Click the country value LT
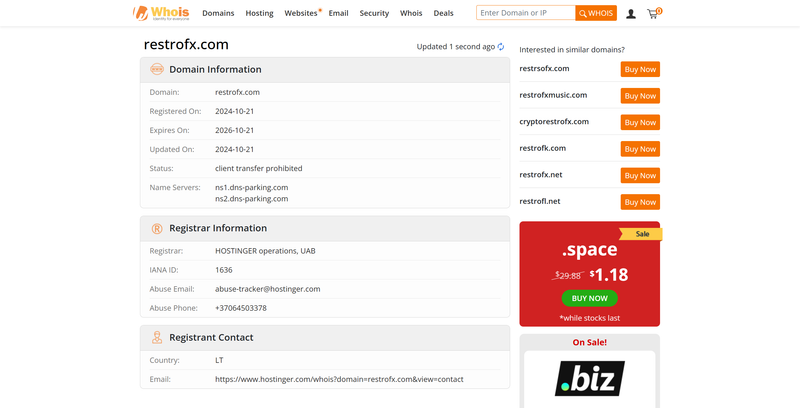The height and width of the screenshot is (408, 800). point(219,360)
